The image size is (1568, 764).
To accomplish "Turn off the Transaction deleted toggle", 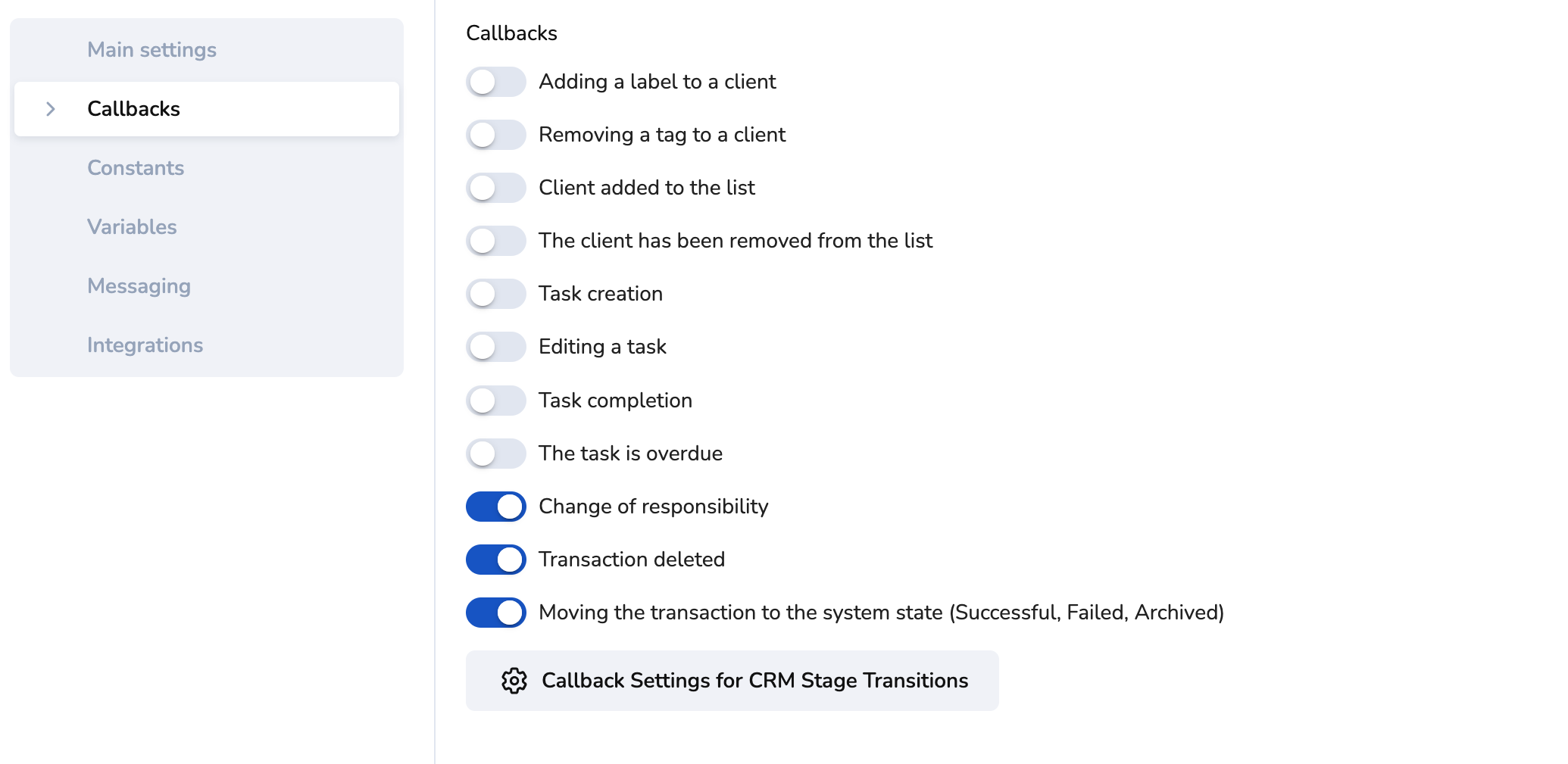I will pyautogui.click(x=495, y=560).
